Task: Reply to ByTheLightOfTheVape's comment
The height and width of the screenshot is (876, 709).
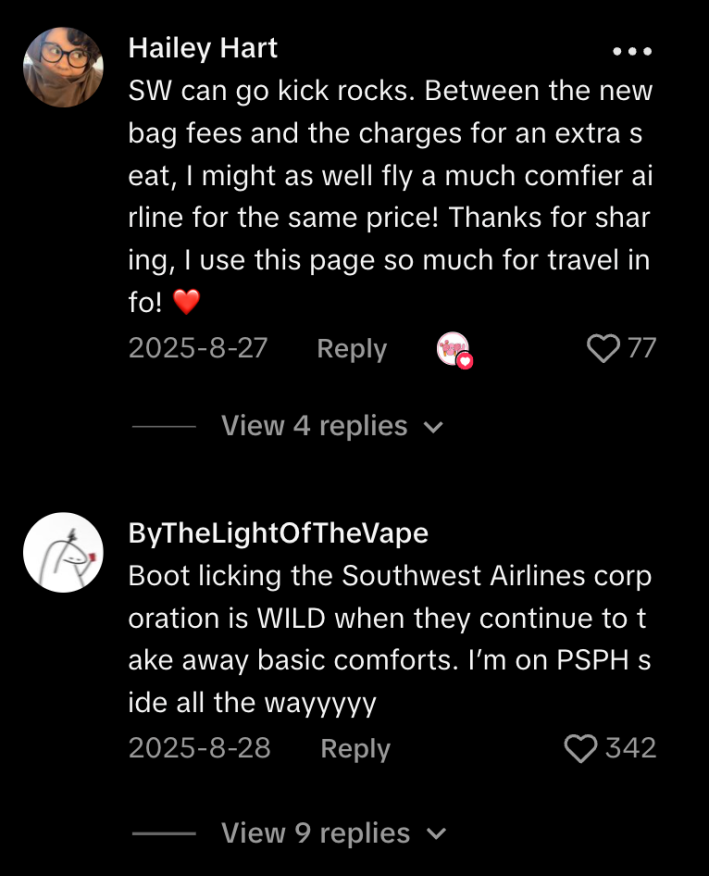Action: tap(355, 749)
